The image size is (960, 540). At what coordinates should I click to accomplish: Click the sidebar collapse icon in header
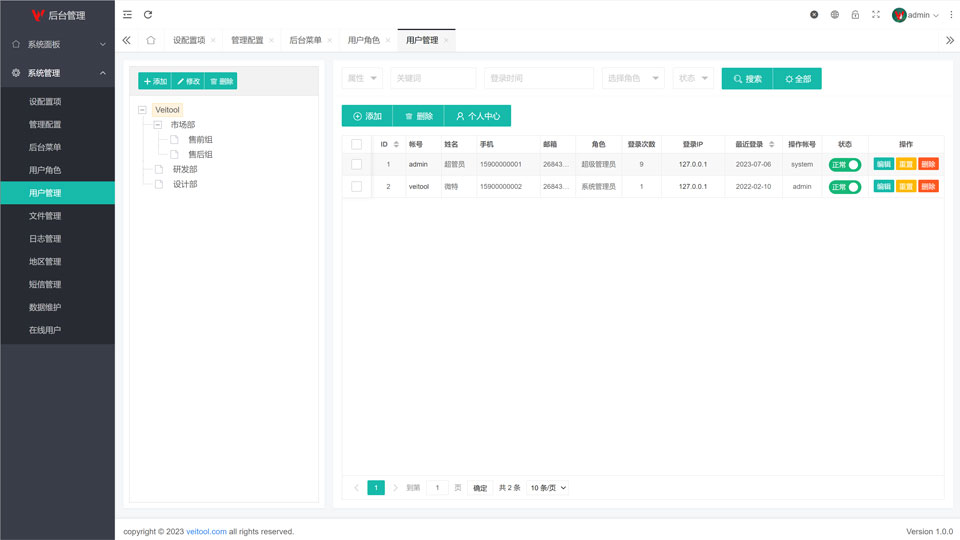(x=127, y=15)
